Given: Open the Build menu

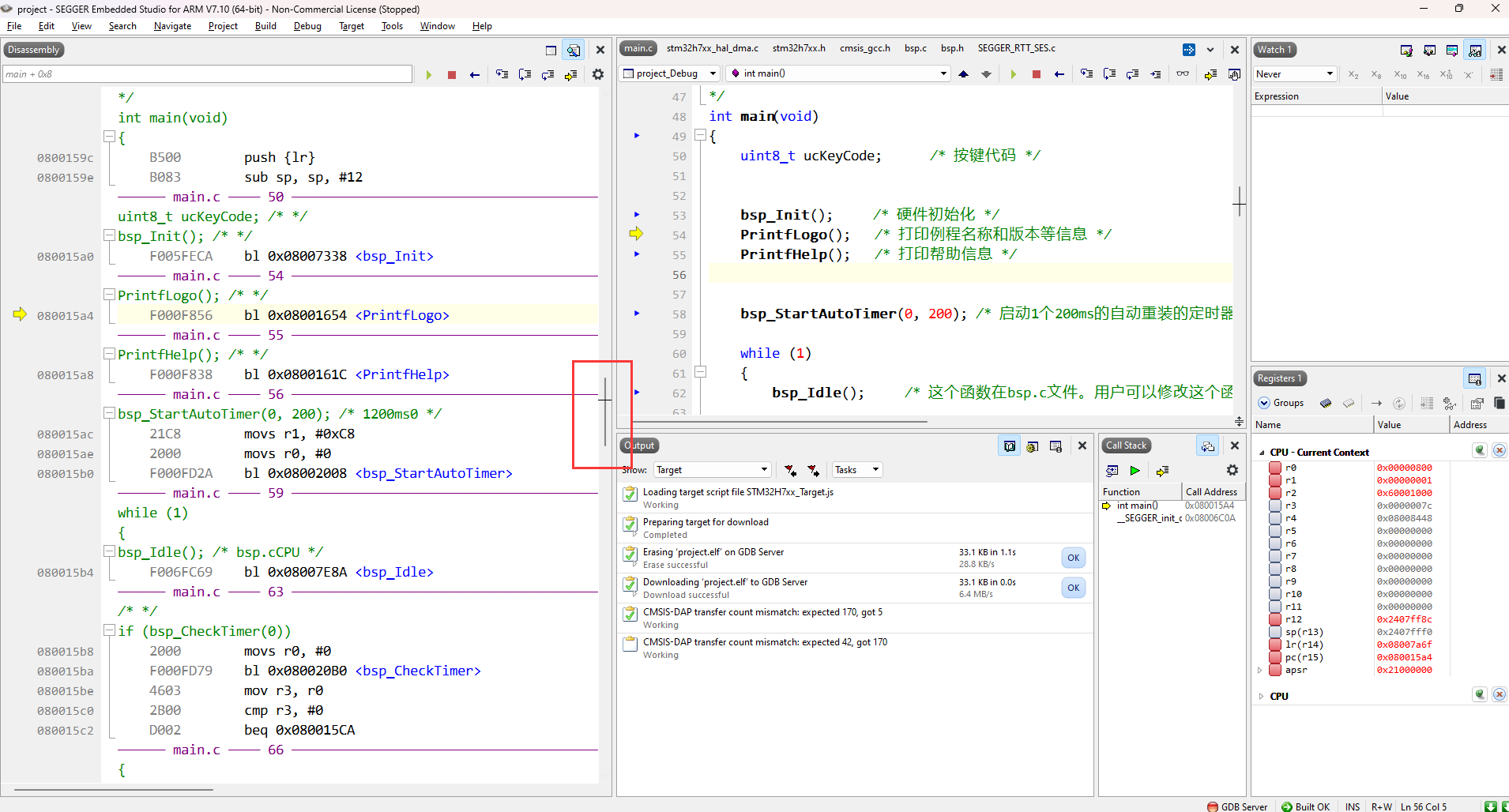Looking at the screenshot, I should (x=265, y=26).
